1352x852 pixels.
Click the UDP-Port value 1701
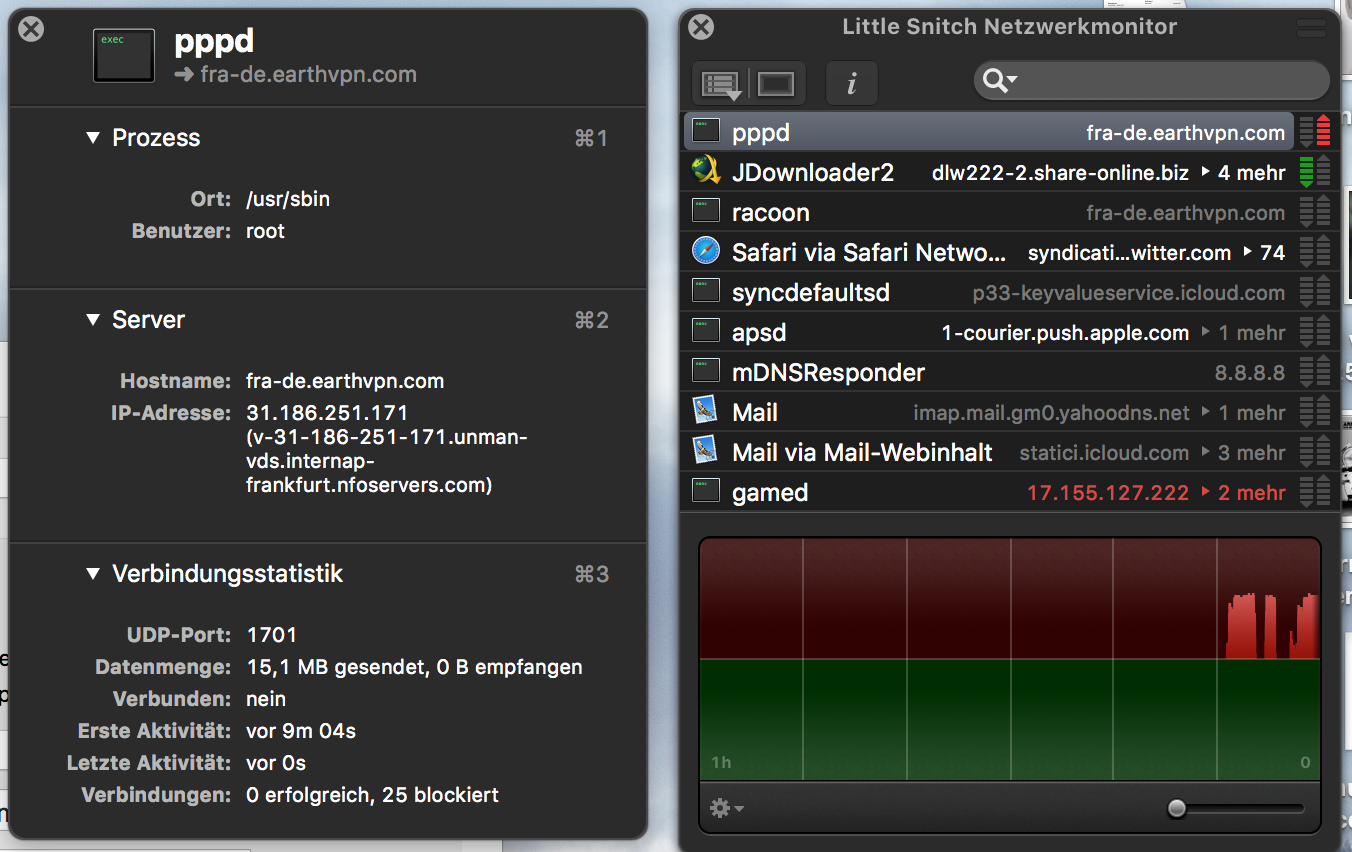point(271,635)
